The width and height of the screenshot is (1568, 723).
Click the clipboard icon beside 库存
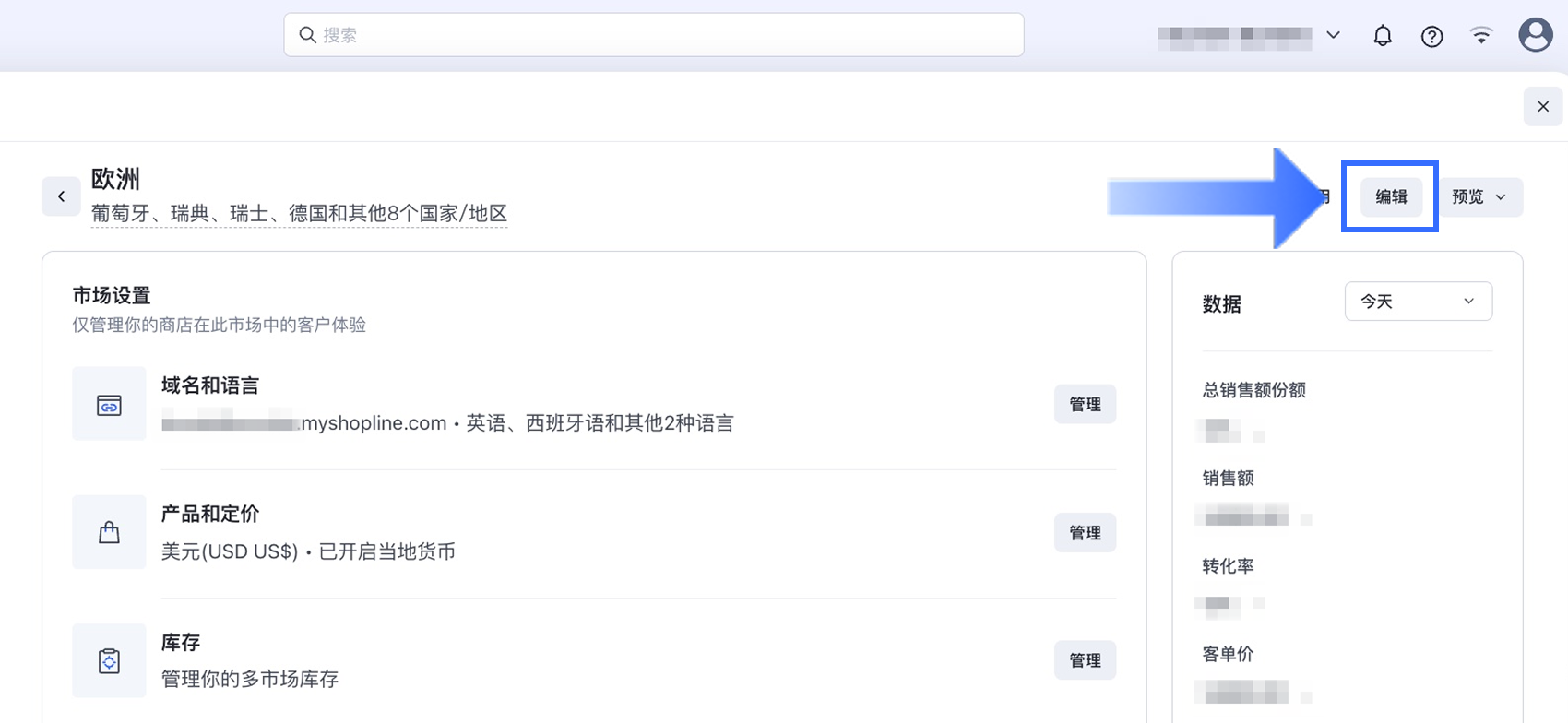(109, 660)
